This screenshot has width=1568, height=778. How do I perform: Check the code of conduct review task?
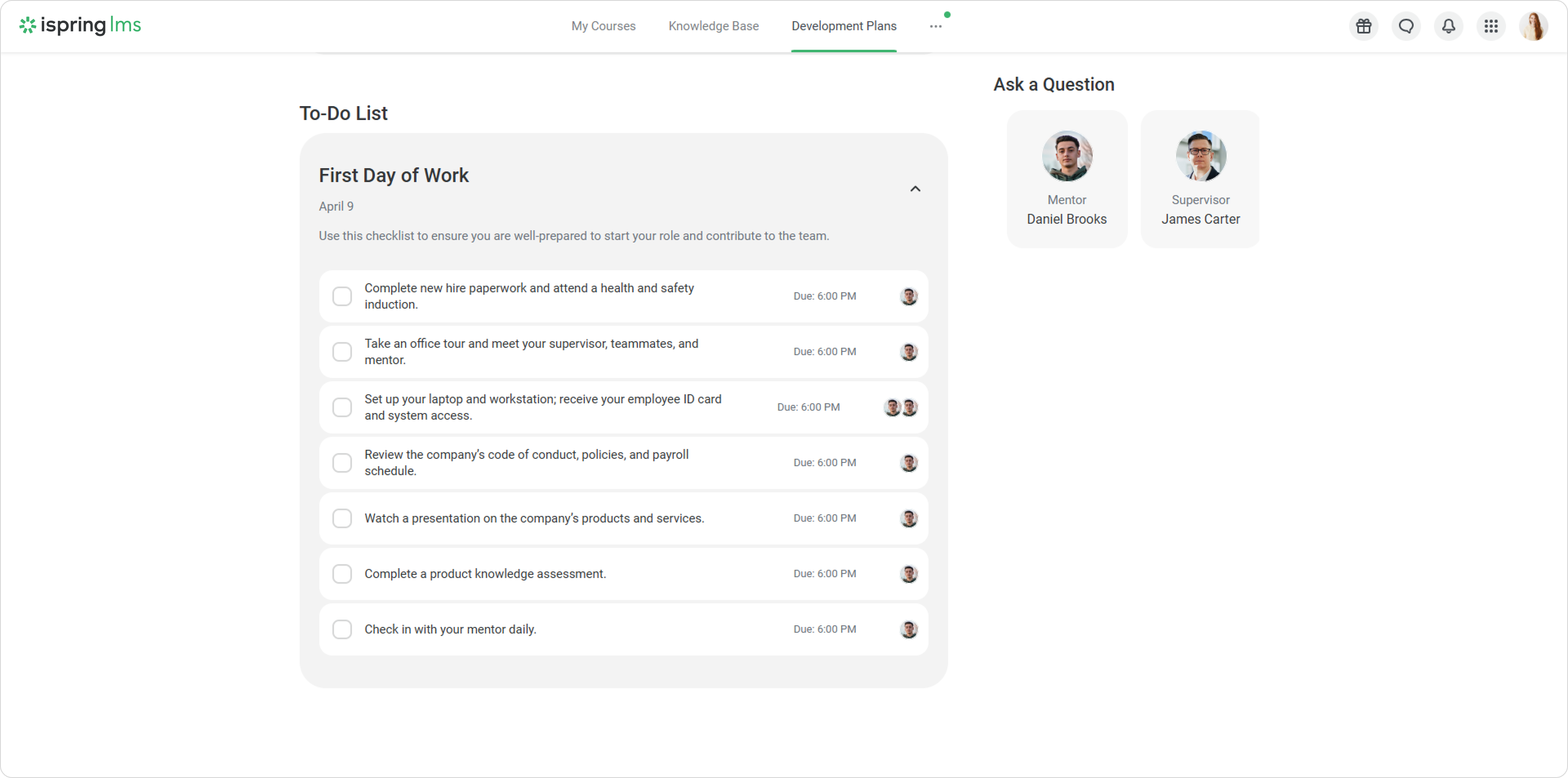[x=342, y=463]
